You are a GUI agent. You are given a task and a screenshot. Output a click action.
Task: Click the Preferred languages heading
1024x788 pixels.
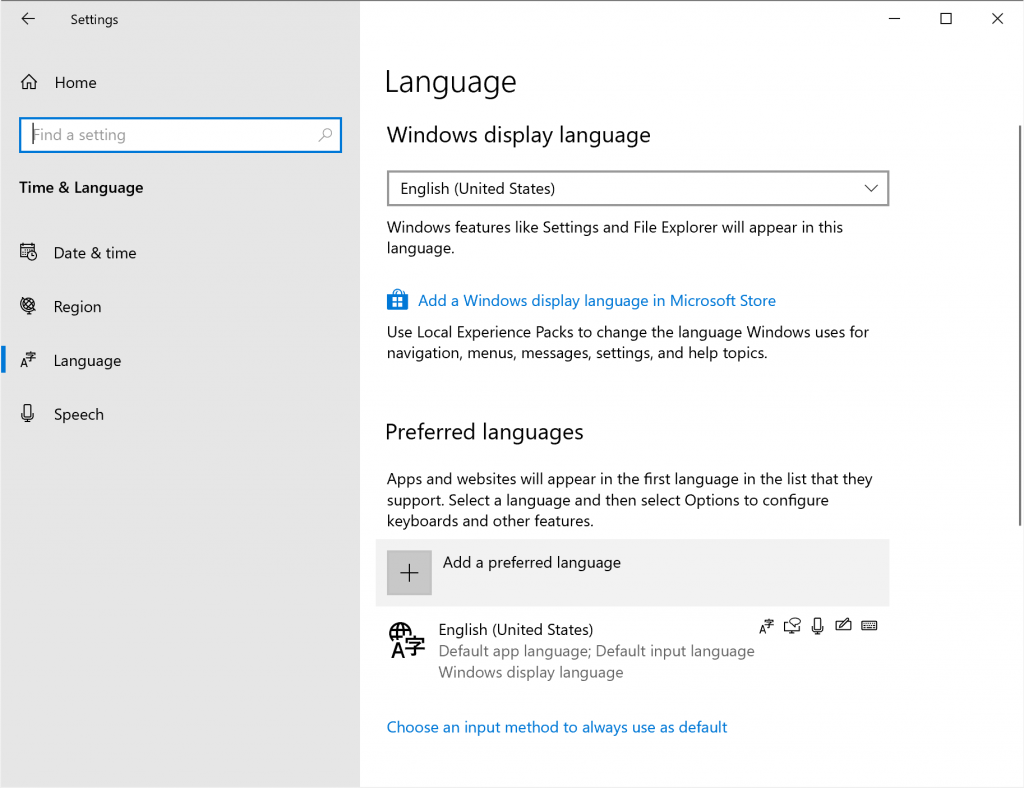pyautogui.click(x=484, y=432)
